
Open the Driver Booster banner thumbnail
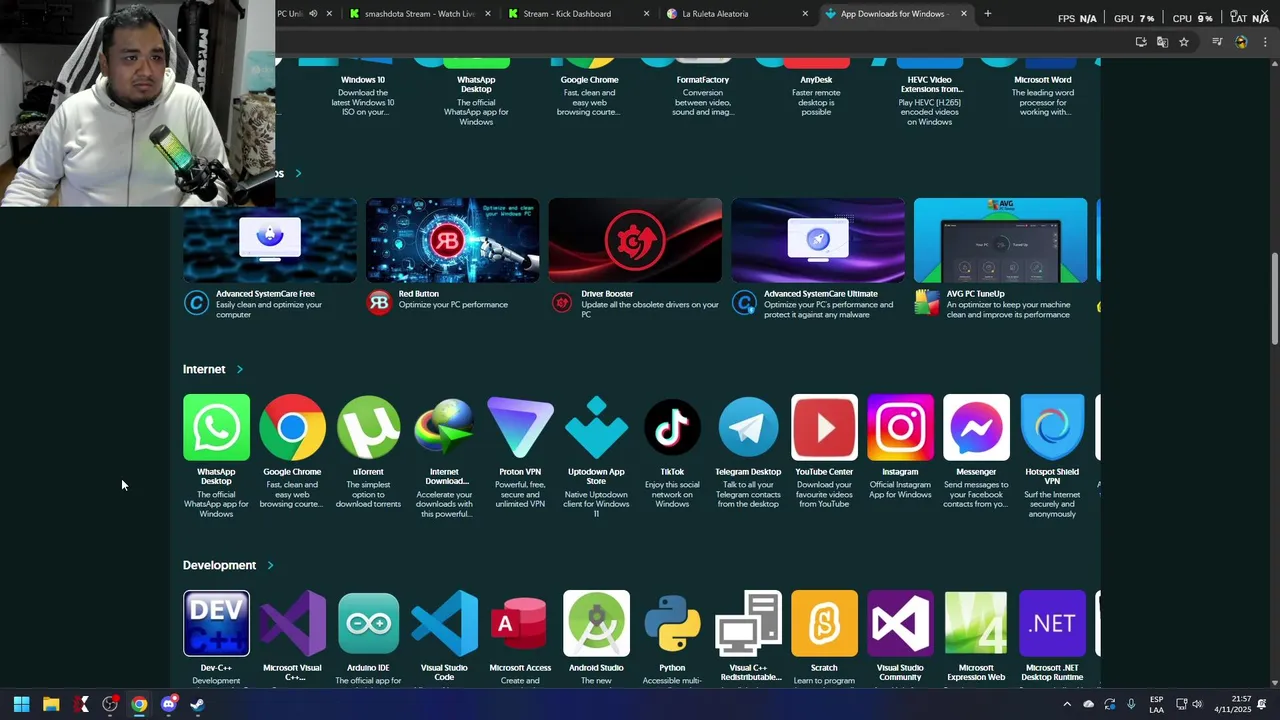click(x=635, y=240)
